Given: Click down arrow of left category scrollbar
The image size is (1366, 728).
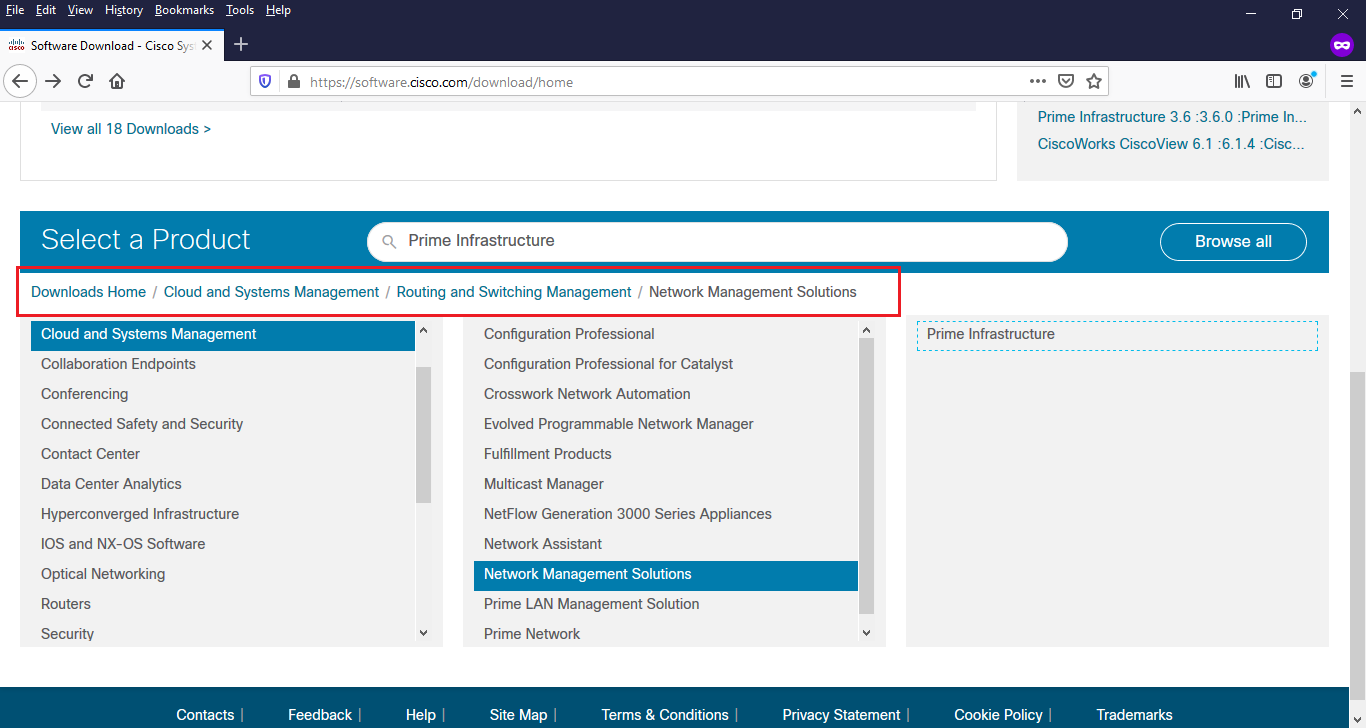Looking at the screenshot, I should [423, 632].
